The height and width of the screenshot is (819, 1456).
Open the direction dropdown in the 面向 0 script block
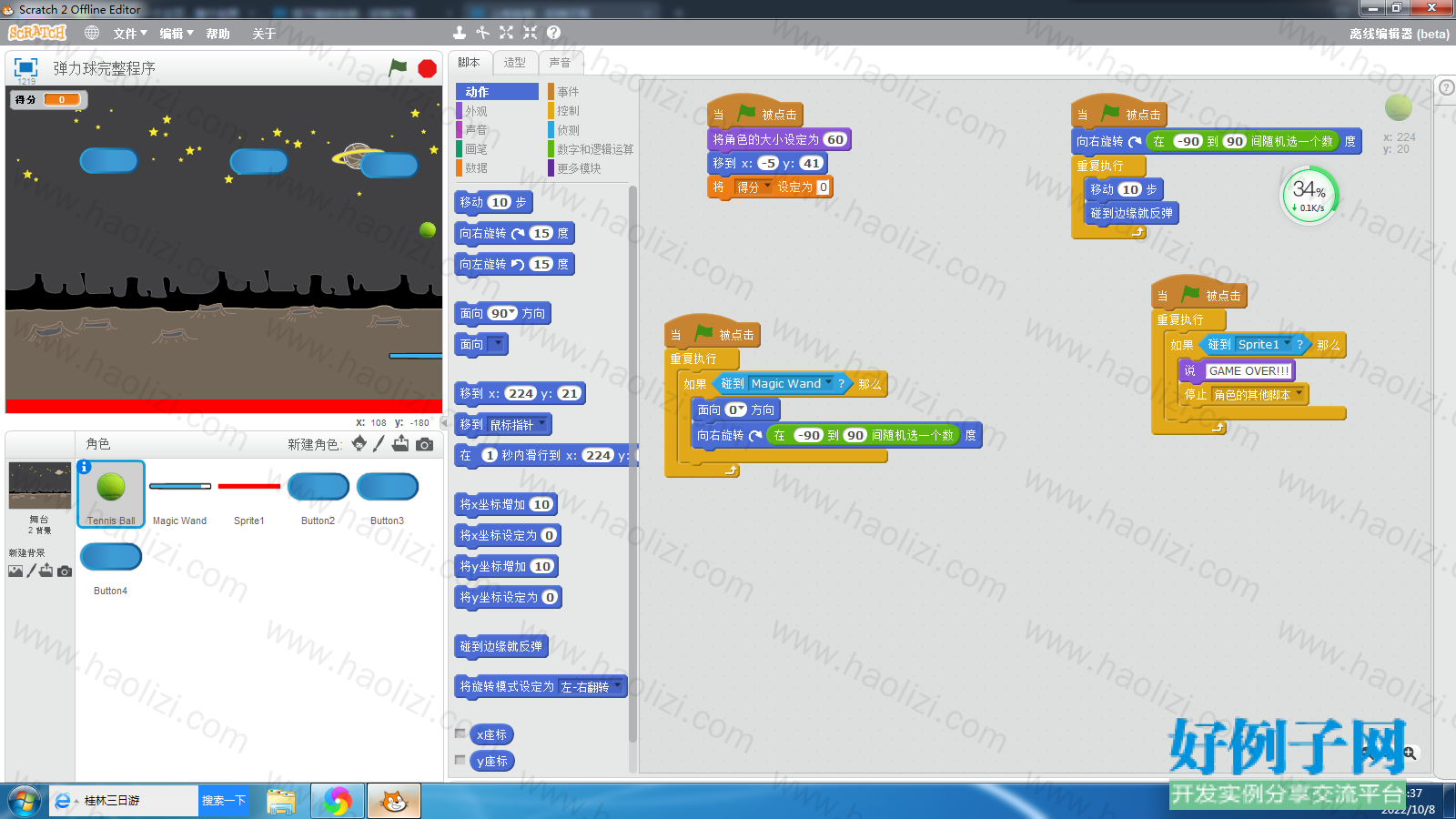pos(743,409)
